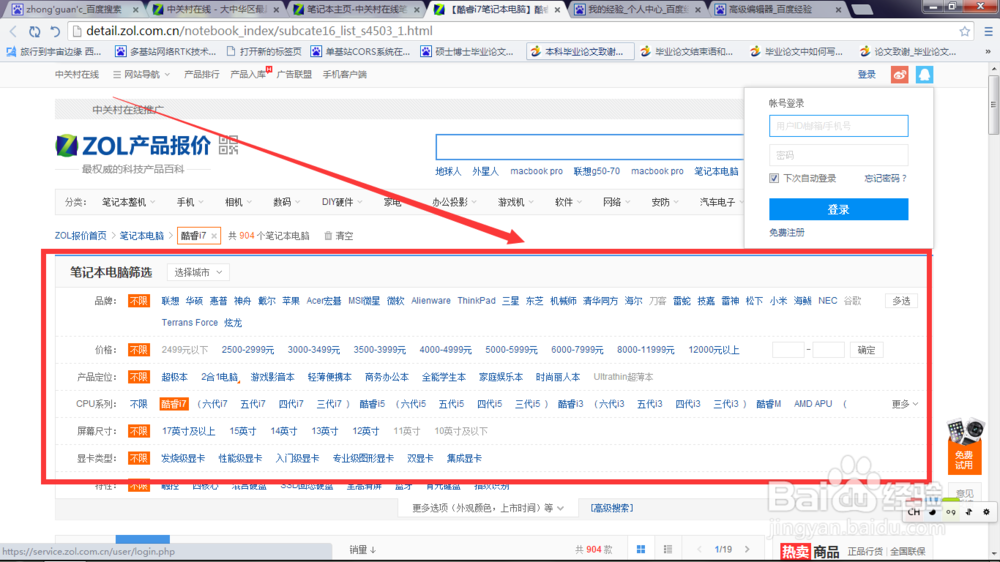The width and height of the screenshot is (1000, 562).
Task: Select 不限 in the 产品定位 row
Action: (x=138, y=377)
